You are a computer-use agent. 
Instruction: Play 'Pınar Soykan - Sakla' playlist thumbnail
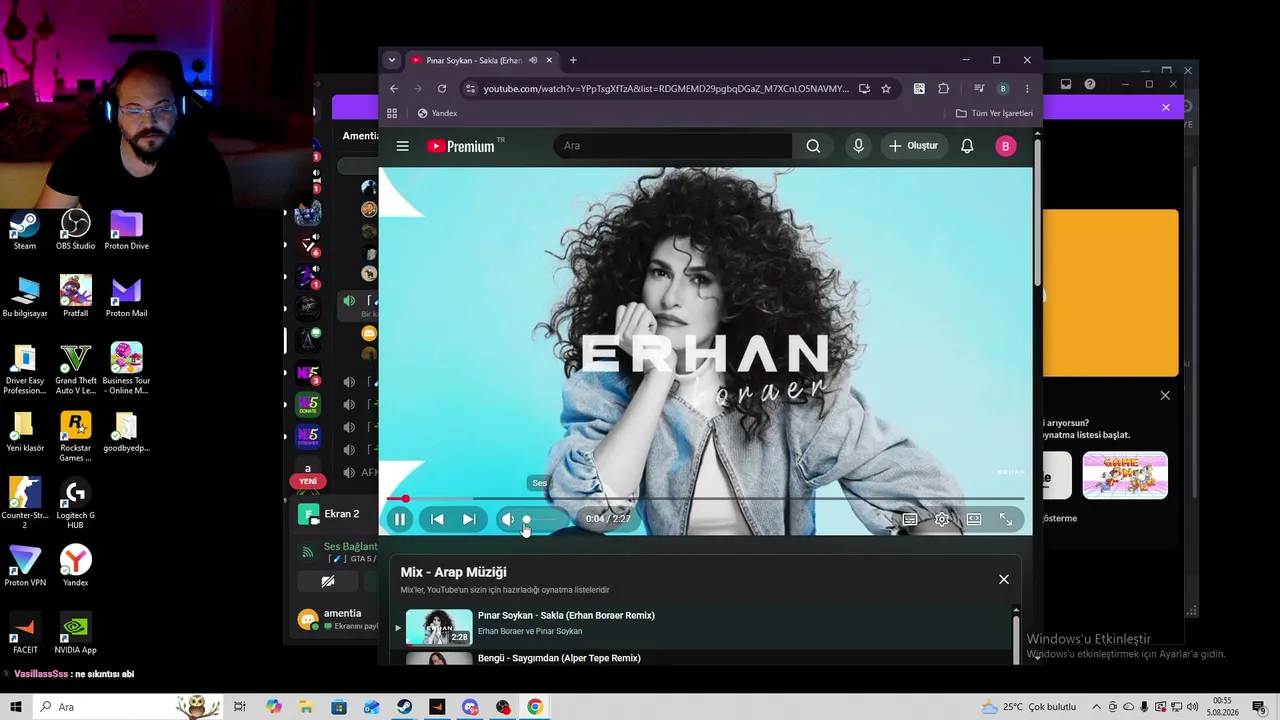(x=439, y=626)
